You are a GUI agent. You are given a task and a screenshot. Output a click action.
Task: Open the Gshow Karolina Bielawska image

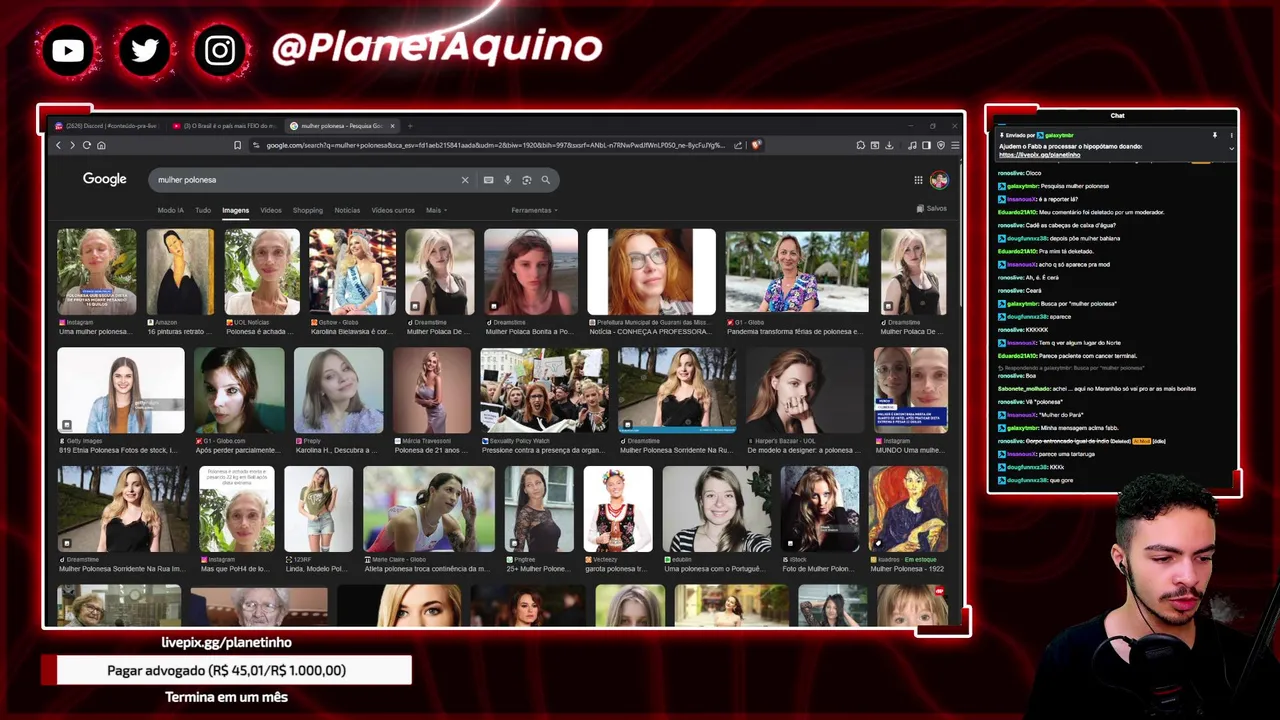(352, 272)
